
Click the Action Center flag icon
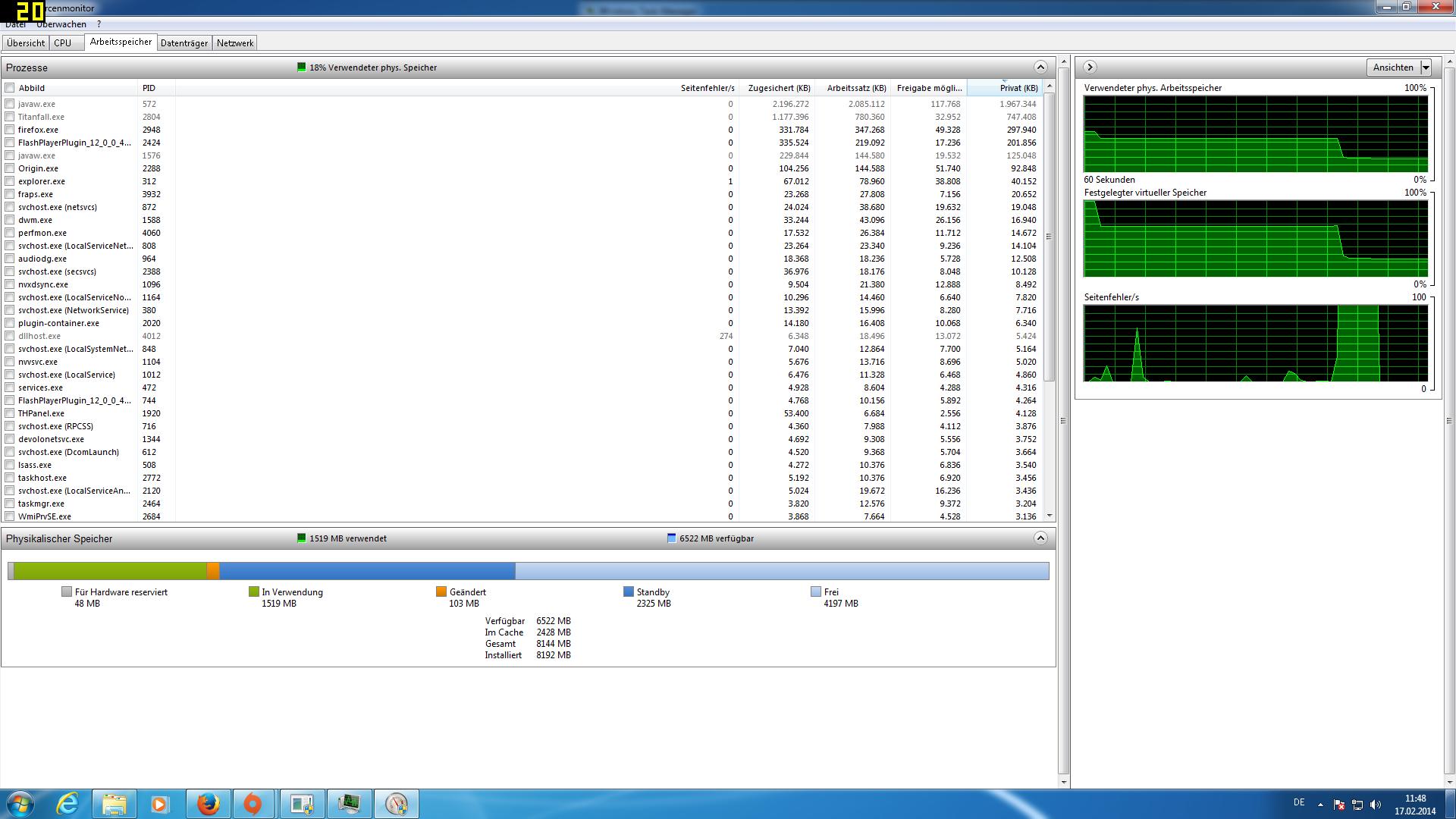pyautogui.click(x=1339, y=805)
